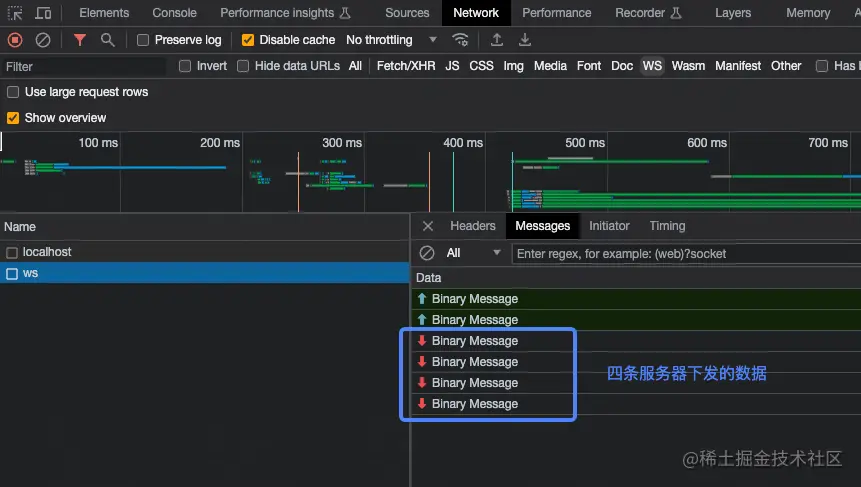This screenshot has height=487, width=861.
Task: Toggle the red filter funnel icon
Action: coord(80,40)
